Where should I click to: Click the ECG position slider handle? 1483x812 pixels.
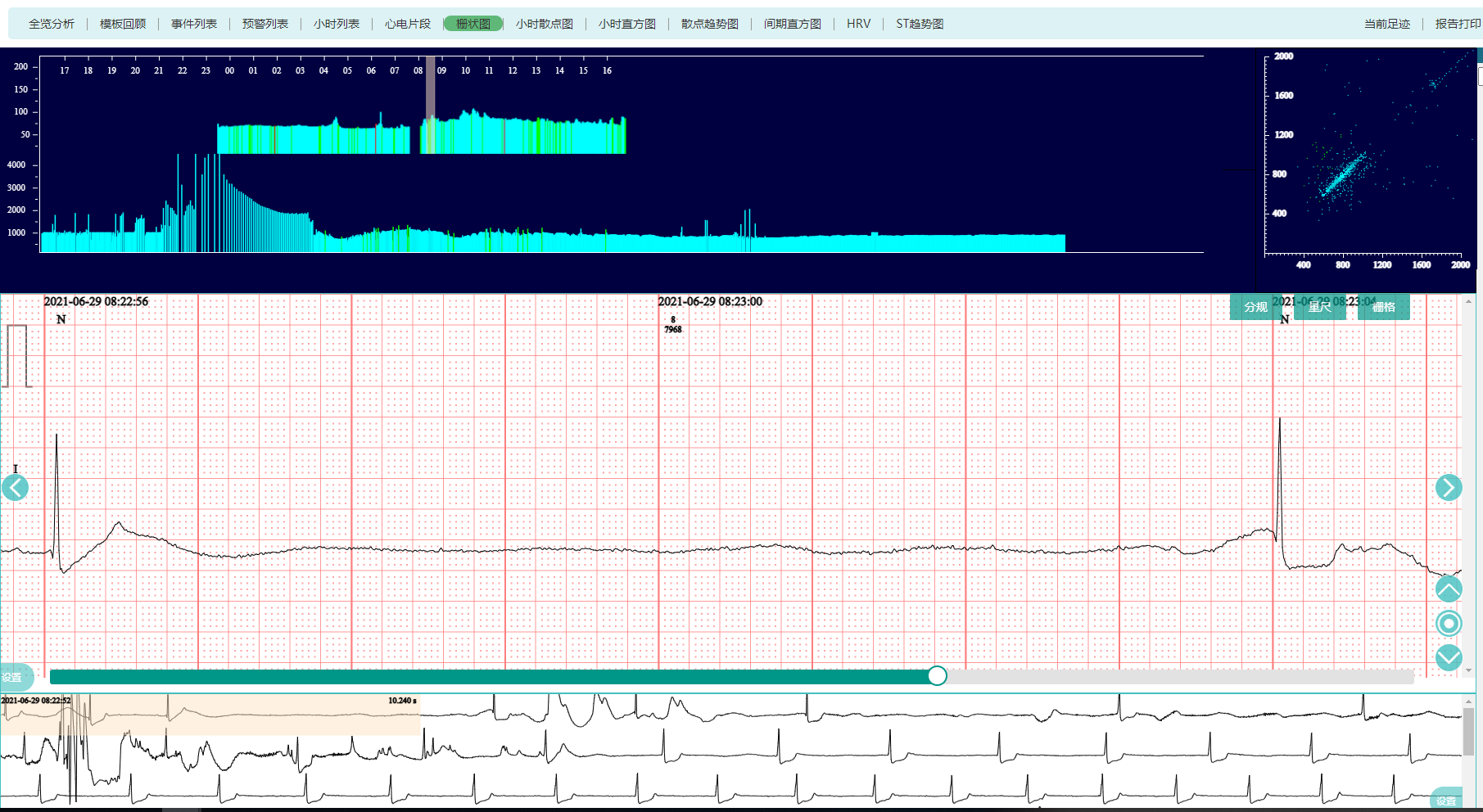(x=938, y=676)
